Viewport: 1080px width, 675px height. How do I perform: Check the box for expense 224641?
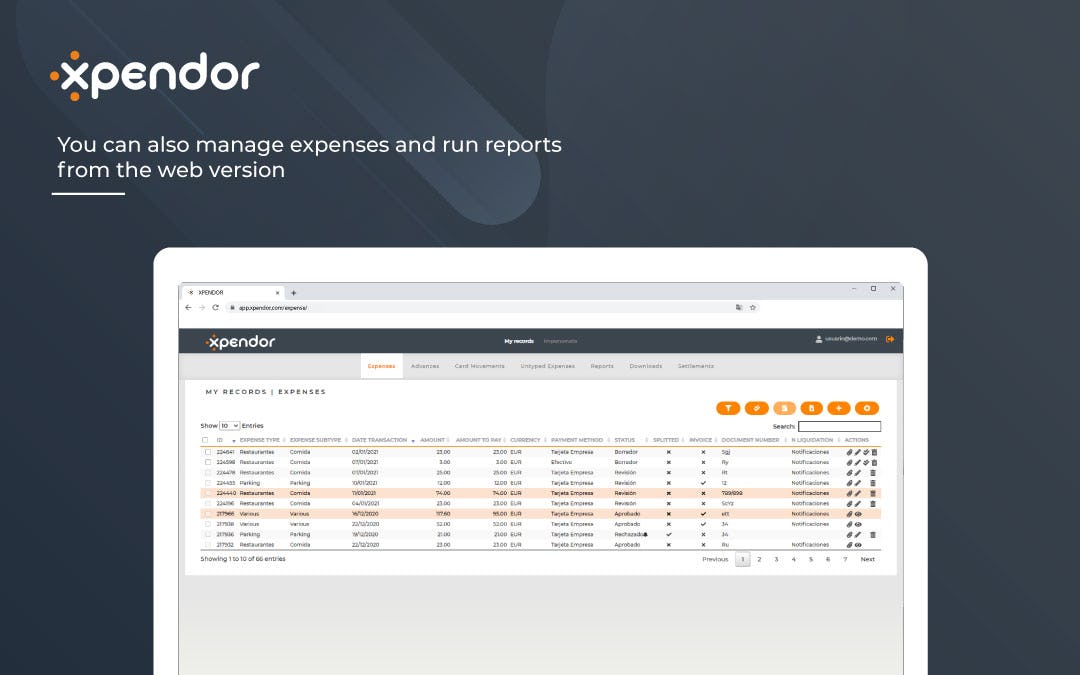pos(208,453)
